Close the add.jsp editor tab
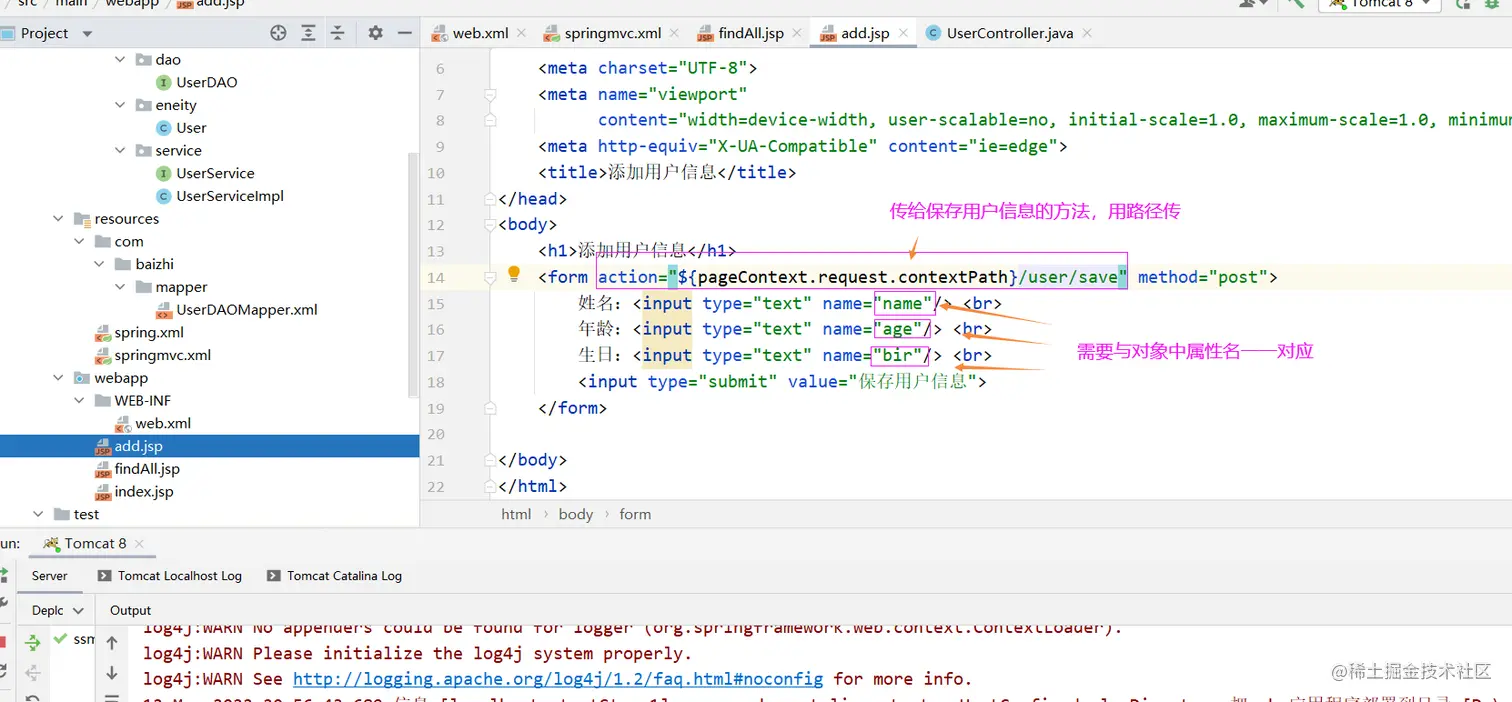Image resolution: width=1512 pixels, height=702 pixels. coord(904,33)
